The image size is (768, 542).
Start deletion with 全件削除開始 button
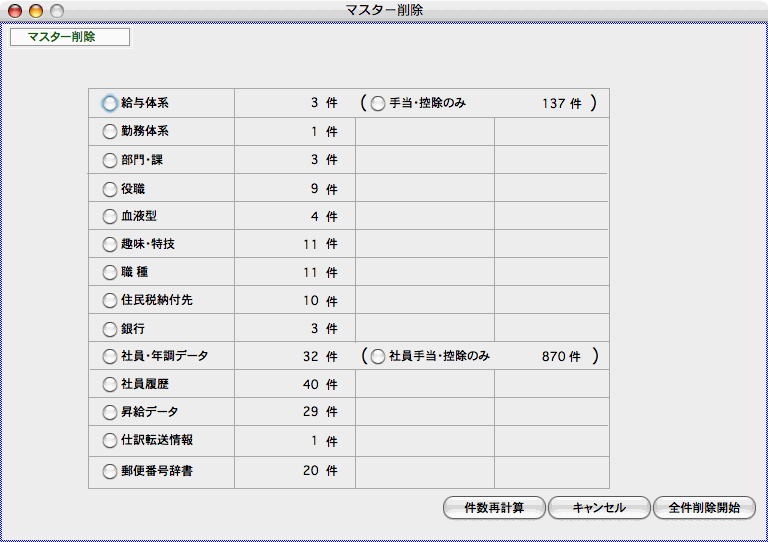(704, 508)
